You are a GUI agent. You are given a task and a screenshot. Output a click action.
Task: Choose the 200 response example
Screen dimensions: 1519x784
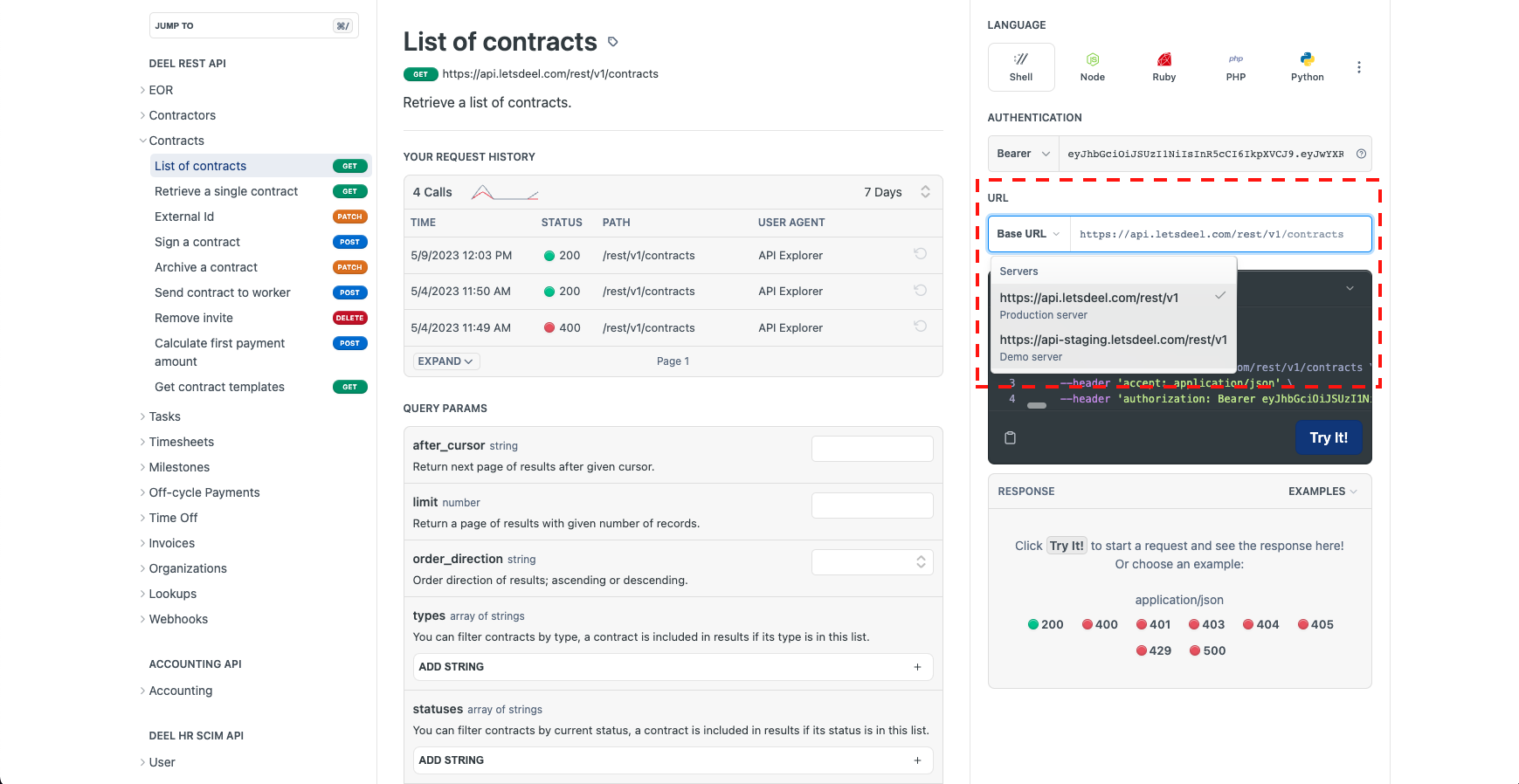(1046, 624)
